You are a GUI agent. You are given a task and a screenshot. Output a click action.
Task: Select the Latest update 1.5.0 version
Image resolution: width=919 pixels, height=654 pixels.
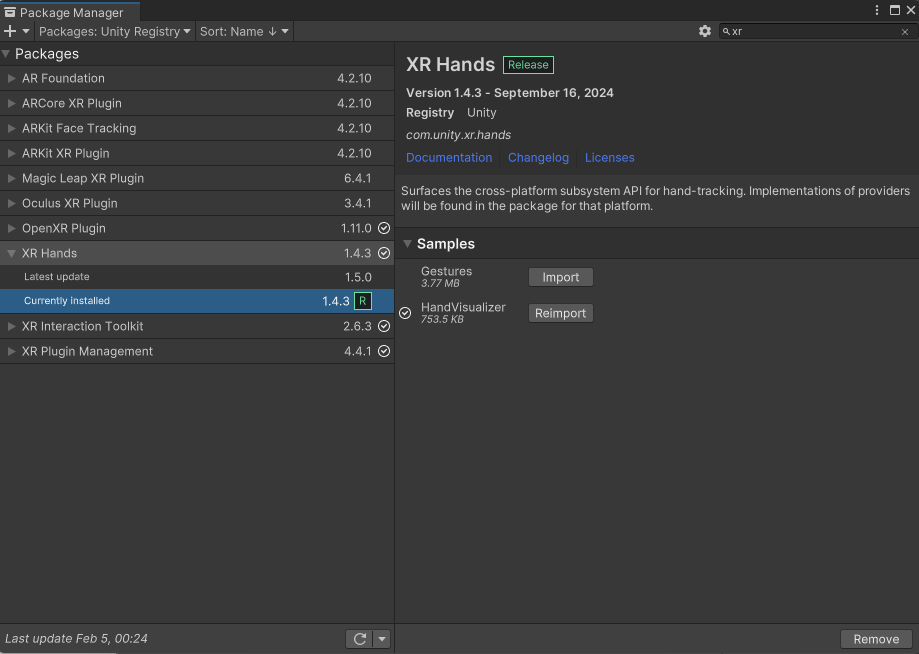(x=197, y=277)
